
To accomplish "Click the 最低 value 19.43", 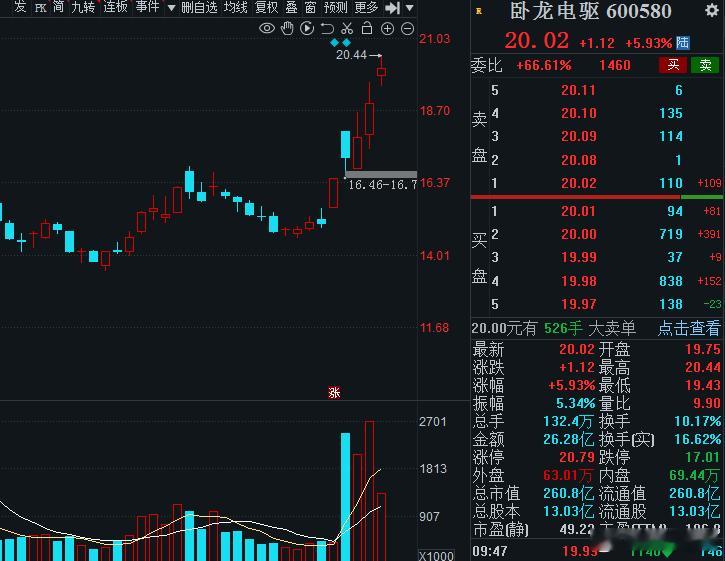I will (x=702, y=385).
